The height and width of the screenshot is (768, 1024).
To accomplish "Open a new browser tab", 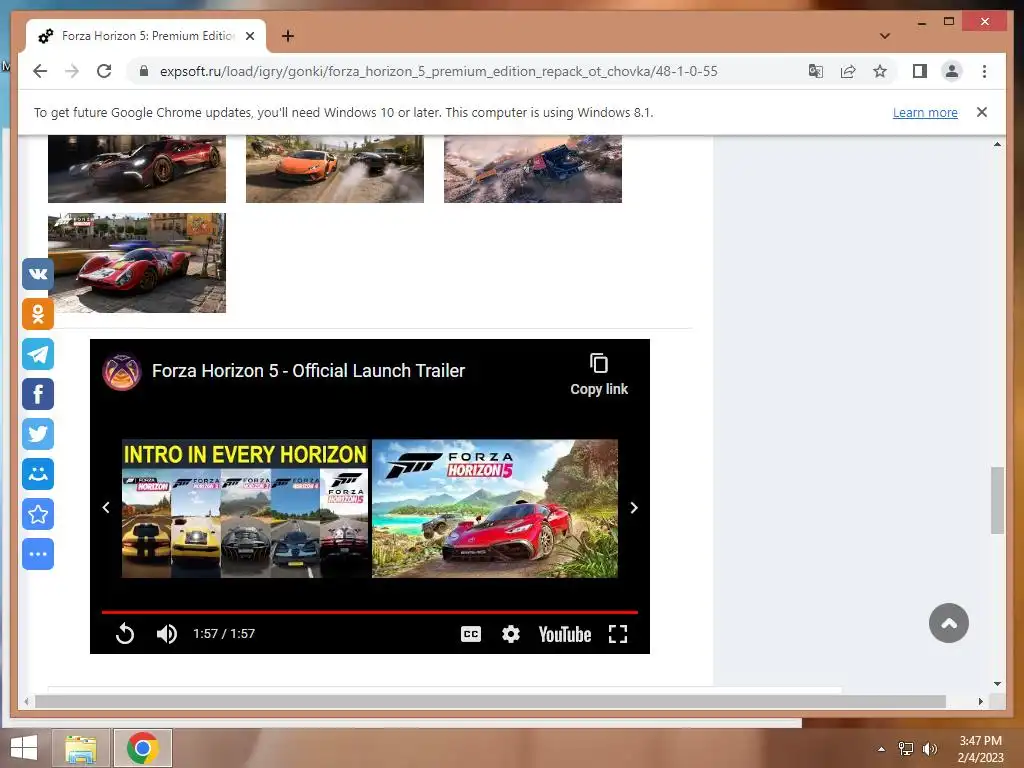I will (287, 36).
